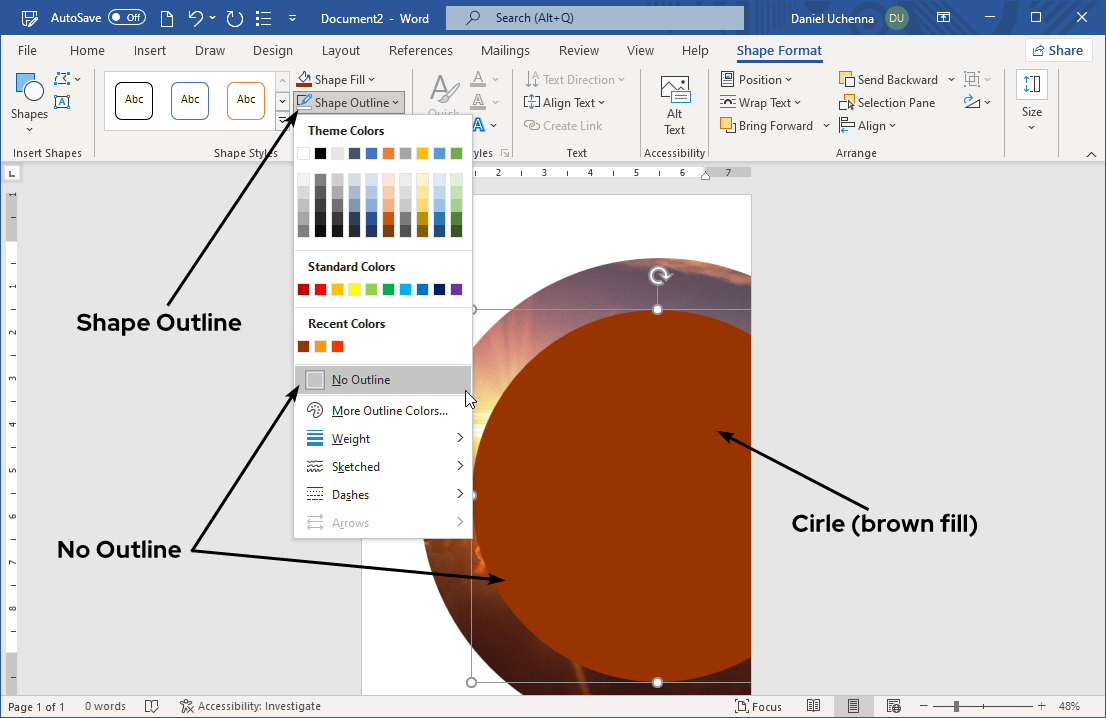Click the Search box in title bar
1106x718 pixels.
[x=595, y=18]
